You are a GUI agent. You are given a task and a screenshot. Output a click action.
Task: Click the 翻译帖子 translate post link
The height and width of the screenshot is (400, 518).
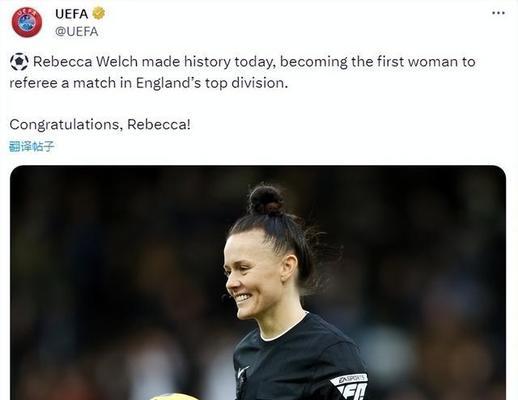[31, 146]
